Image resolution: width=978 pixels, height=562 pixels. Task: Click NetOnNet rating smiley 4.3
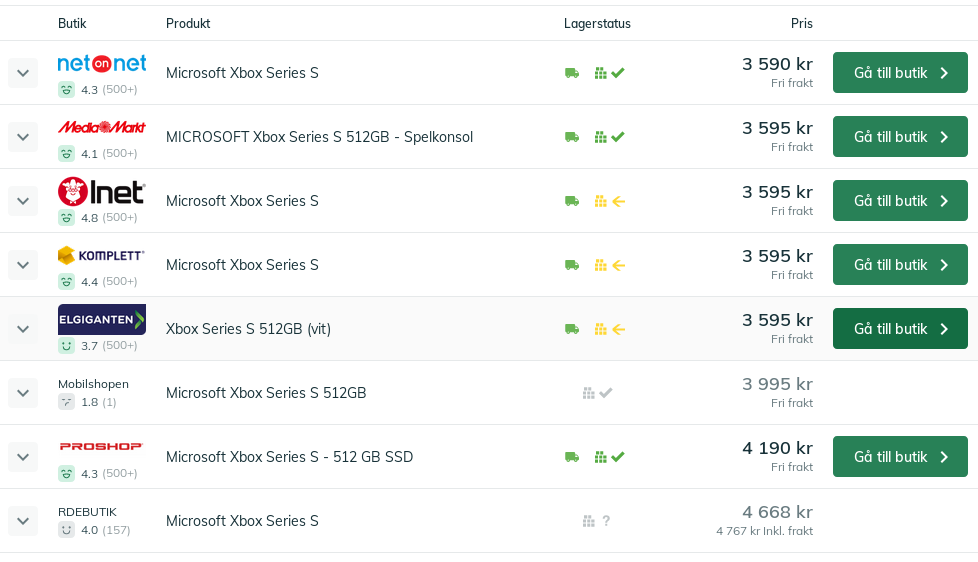[67, 90]
